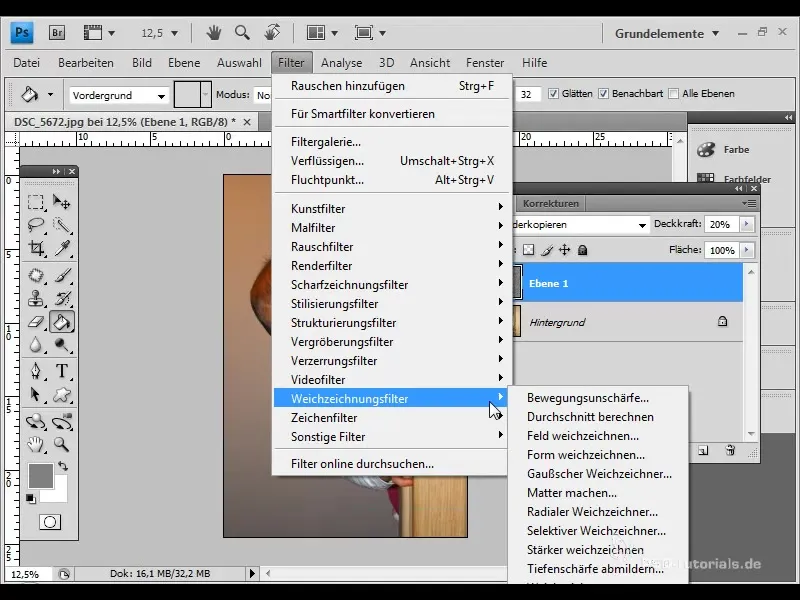800x600 pixels.
Task: Select the Path Selection tool
Action: [36, 394]
